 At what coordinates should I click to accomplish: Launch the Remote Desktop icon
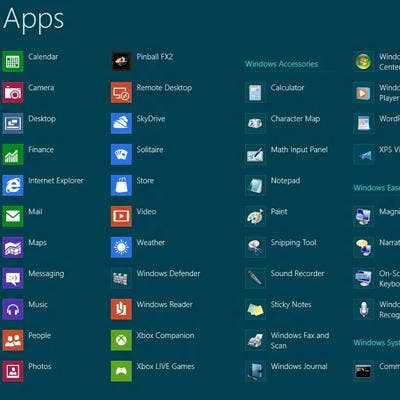coord(121,92)
